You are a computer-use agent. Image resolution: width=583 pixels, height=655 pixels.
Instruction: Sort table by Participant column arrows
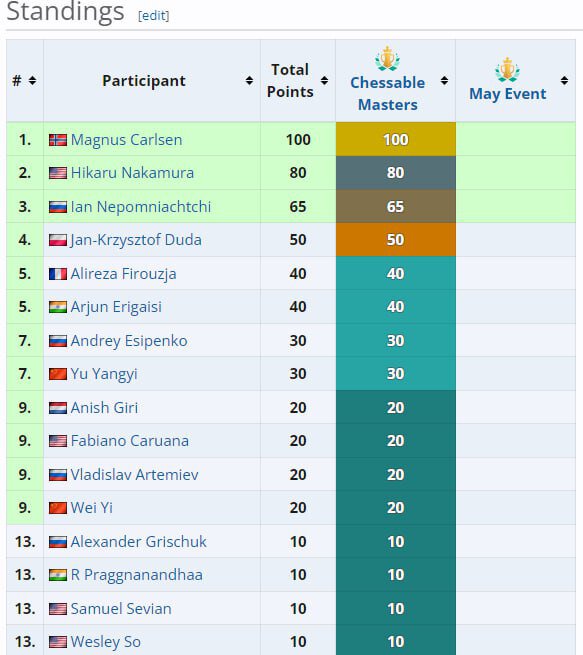coord(249,80)
